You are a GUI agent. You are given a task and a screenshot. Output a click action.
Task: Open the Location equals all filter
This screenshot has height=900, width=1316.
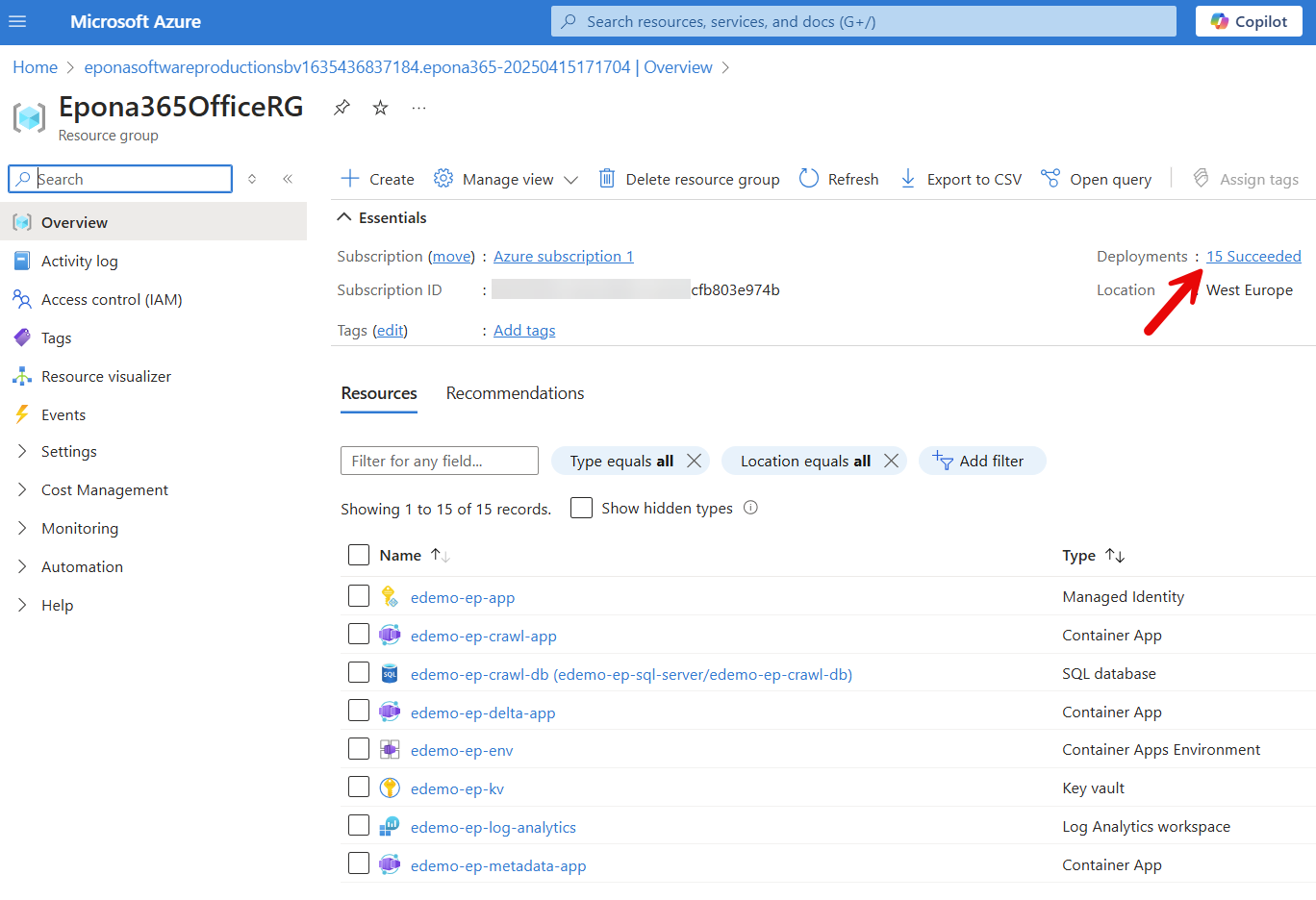pyautogui.click(x=805, y=461)
